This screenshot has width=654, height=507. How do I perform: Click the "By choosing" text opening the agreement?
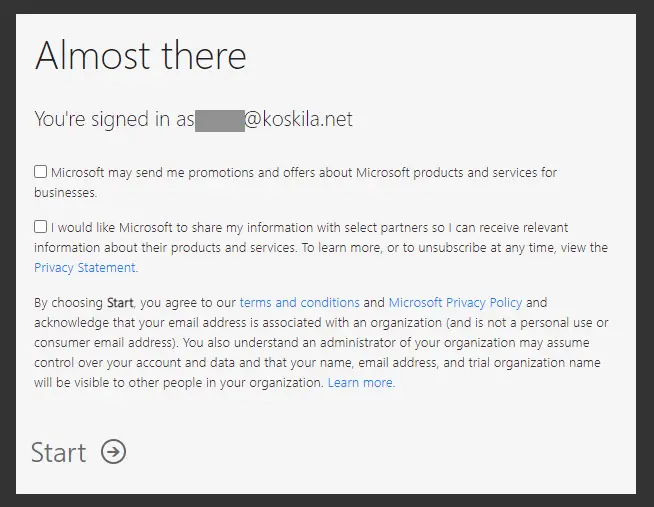click(x=68, y=302)
